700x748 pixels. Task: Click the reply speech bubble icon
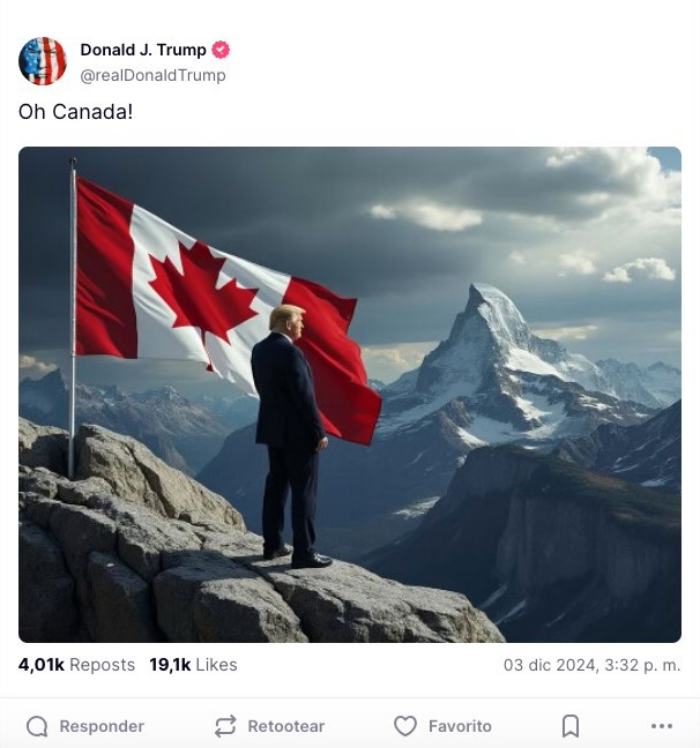click(37, 727)
